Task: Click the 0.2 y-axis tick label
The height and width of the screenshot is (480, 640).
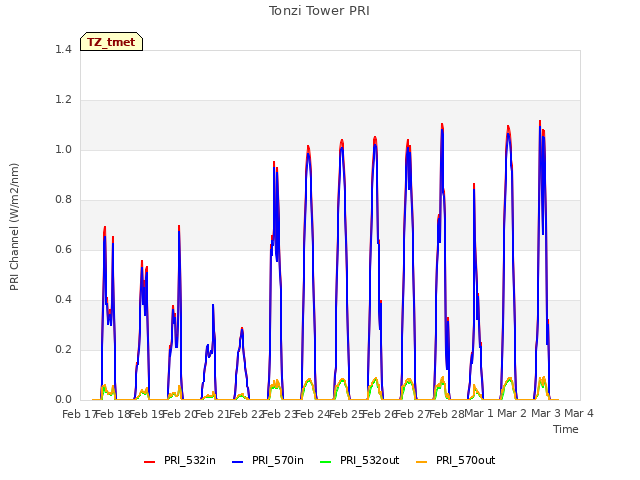Action: click(63, 350)
